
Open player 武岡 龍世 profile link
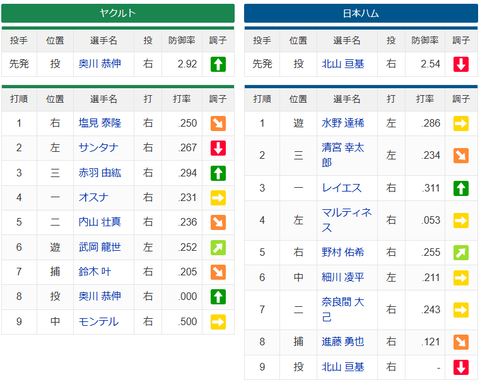point(100,247)
